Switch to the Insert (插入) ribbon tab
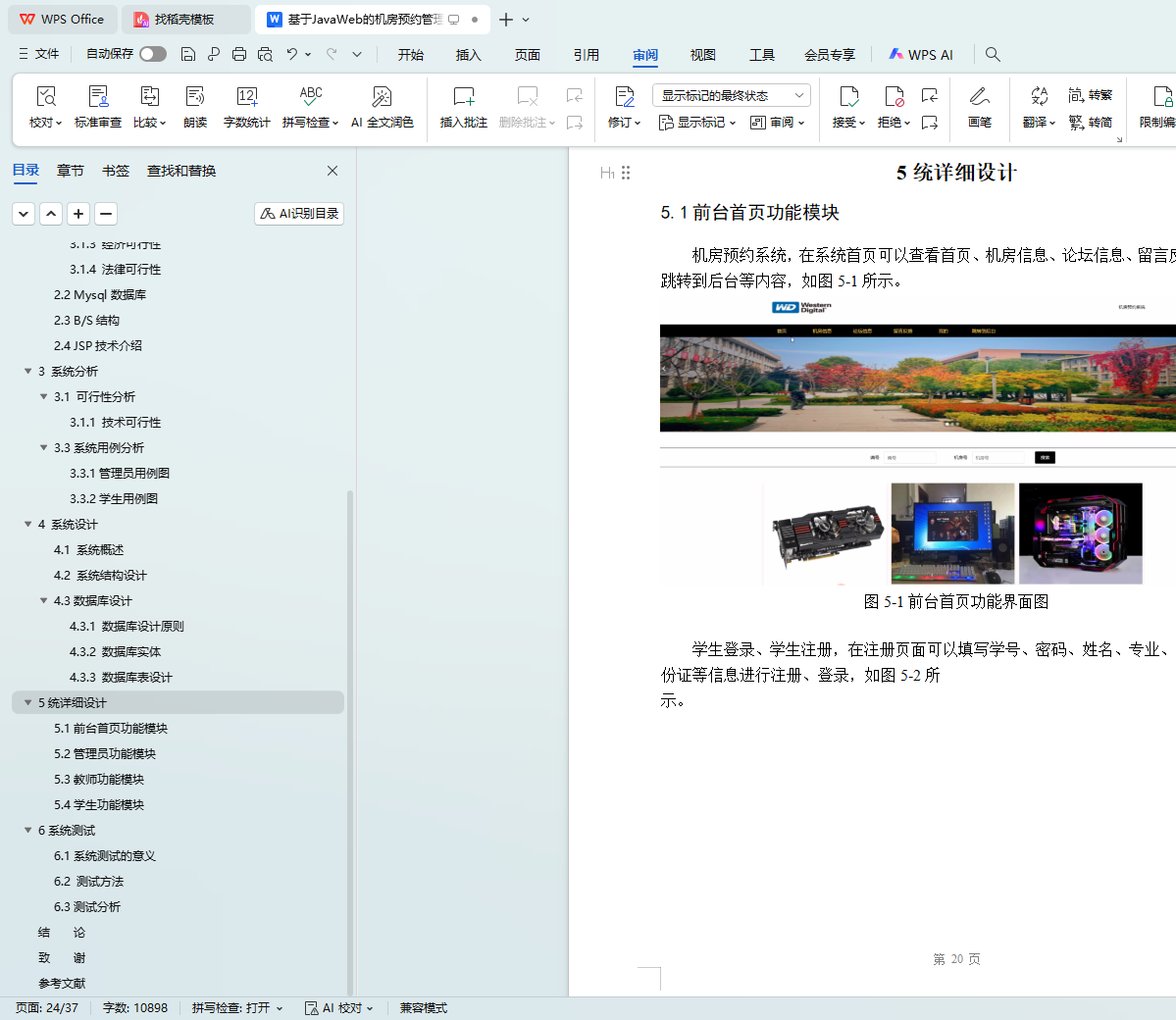Viewport: 1176px width, 1020px height. 468,55
